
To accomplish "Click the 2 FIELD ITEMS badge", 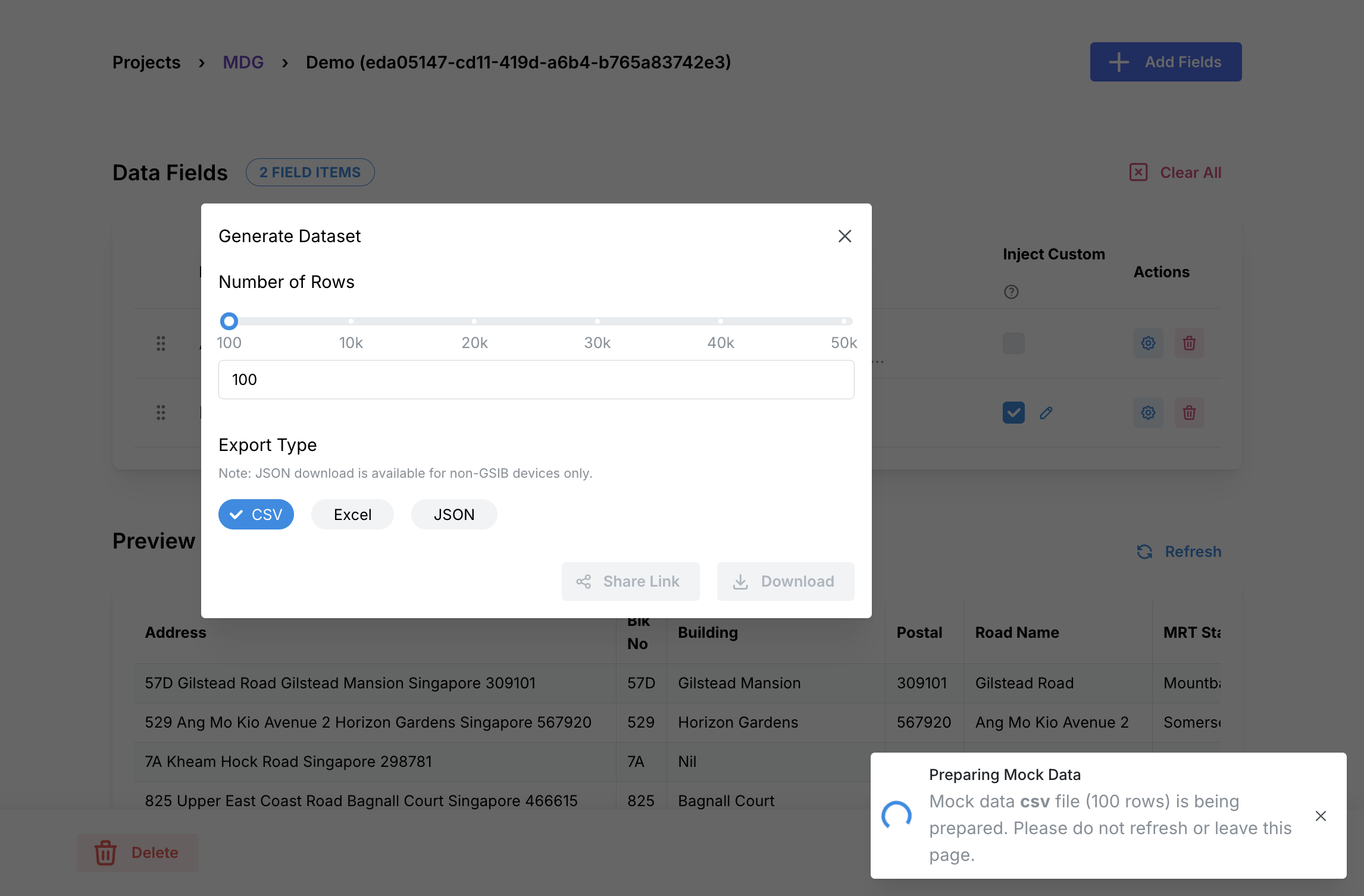I will 310,173.
